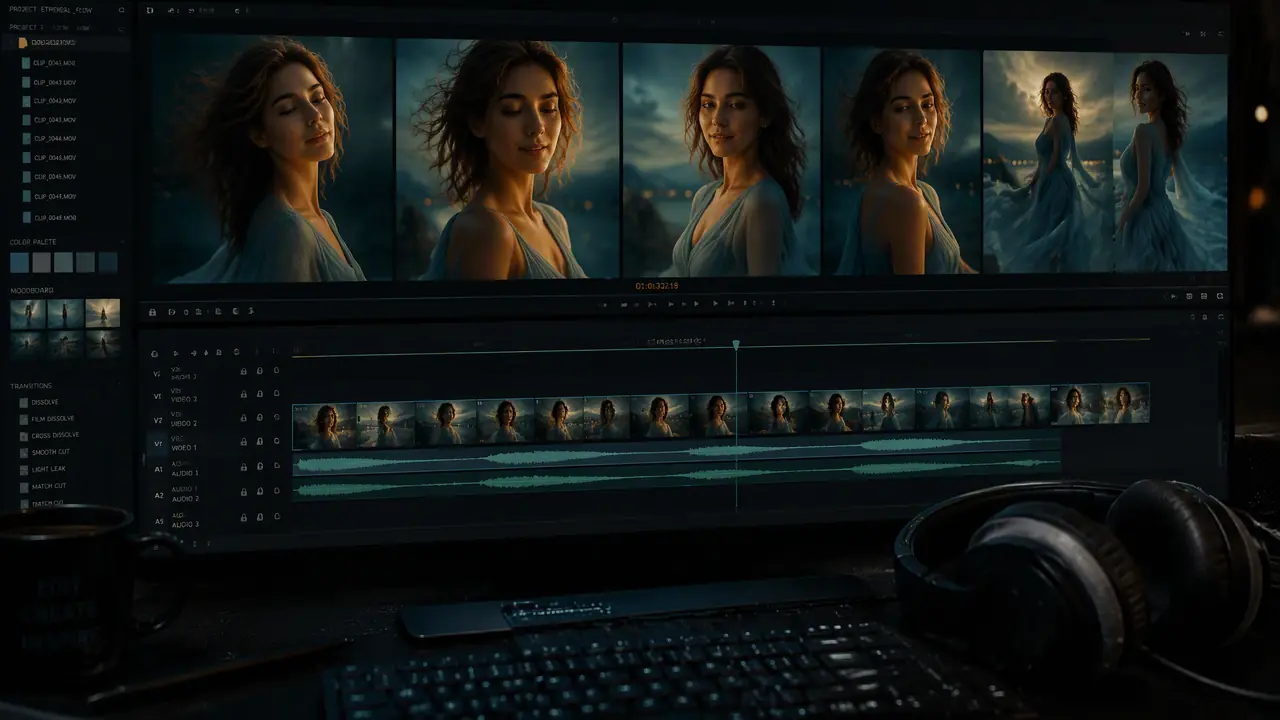Collapse the MOODBOARD section header
This screenshot has width=1280, height=720.
coord(30,290)
